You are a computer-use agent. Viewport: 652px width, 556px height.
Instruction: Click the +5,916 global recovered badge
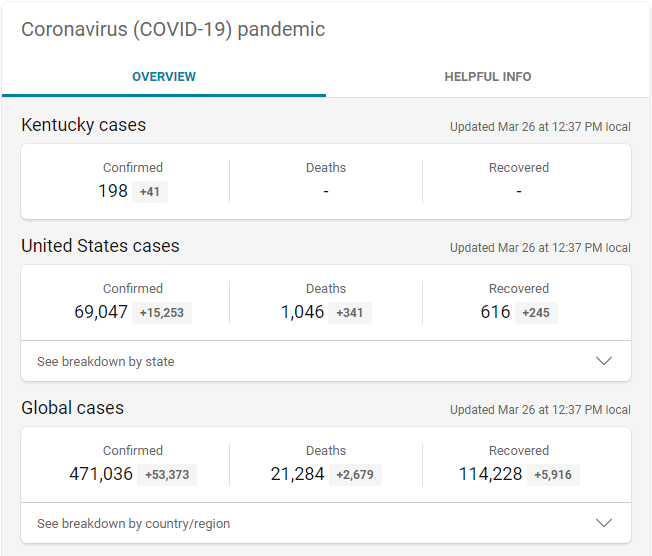tap(553, 475)
